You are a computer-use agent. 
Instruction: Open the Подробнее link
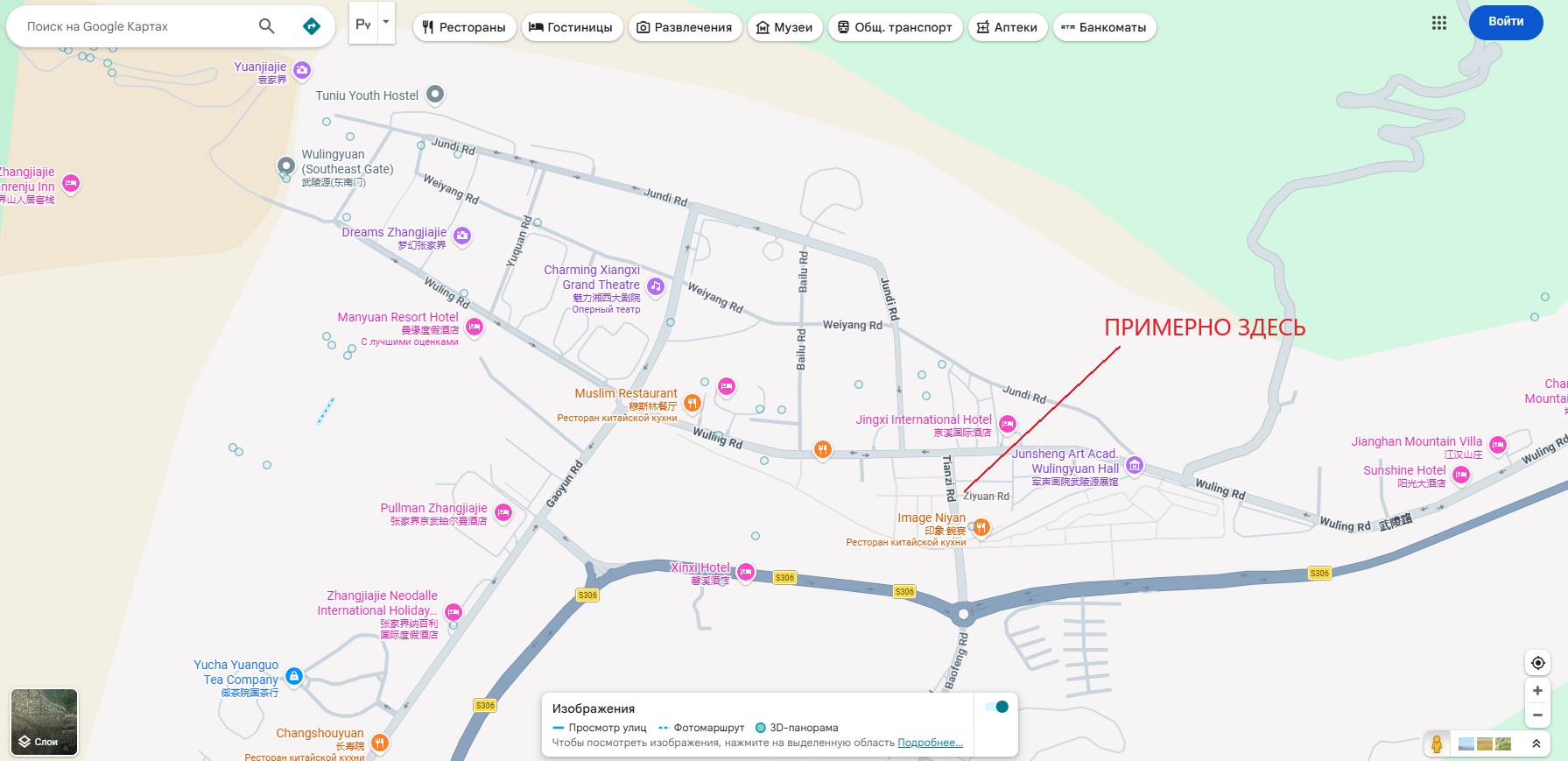pyautogui.click(x=930, y=743)
